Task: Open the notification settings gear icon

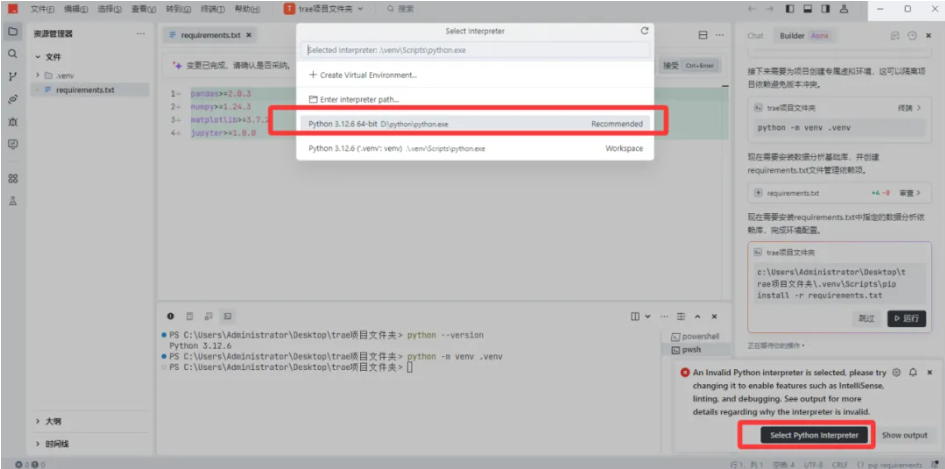Action: point(896,373)
